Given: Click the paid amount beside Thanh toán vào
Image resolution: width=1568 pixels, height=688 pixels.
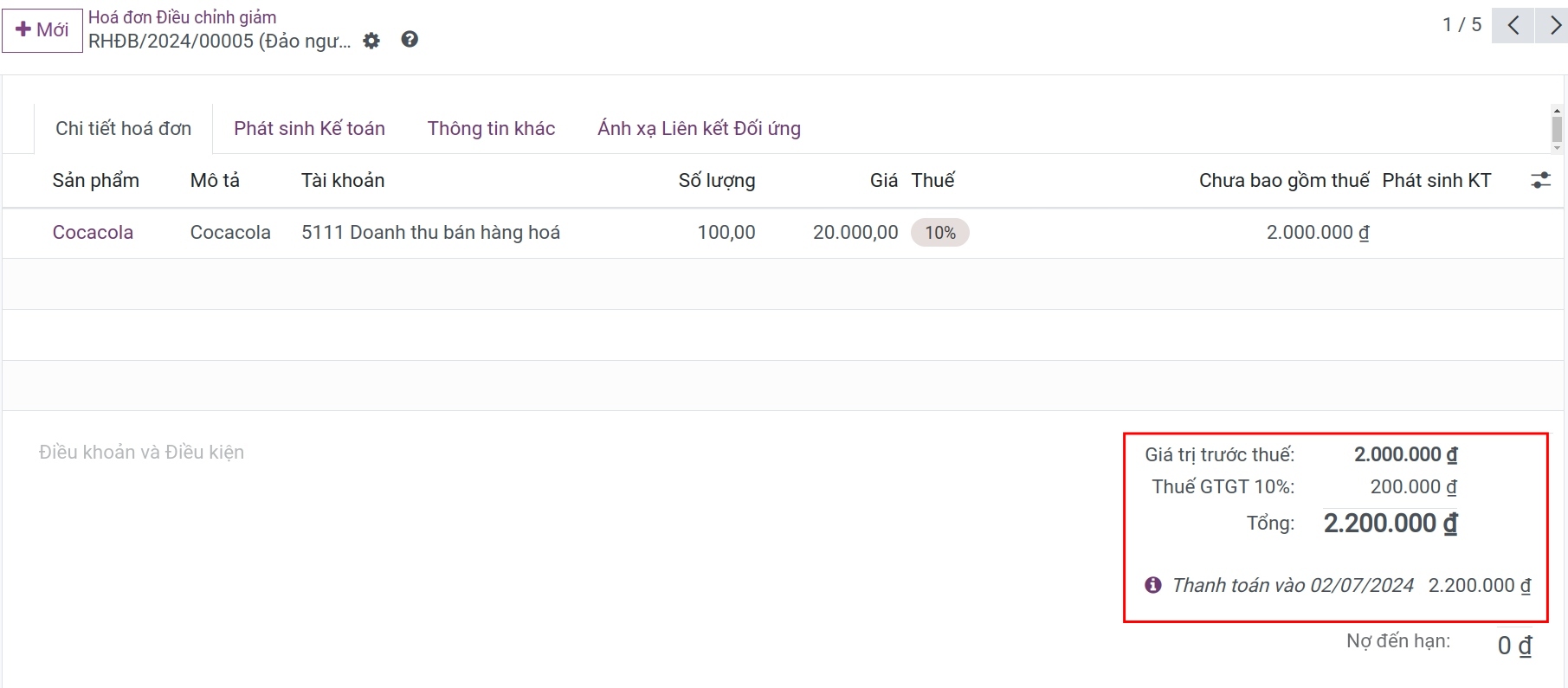Looking at the screenshot, I should click(x=1480, y=586).
